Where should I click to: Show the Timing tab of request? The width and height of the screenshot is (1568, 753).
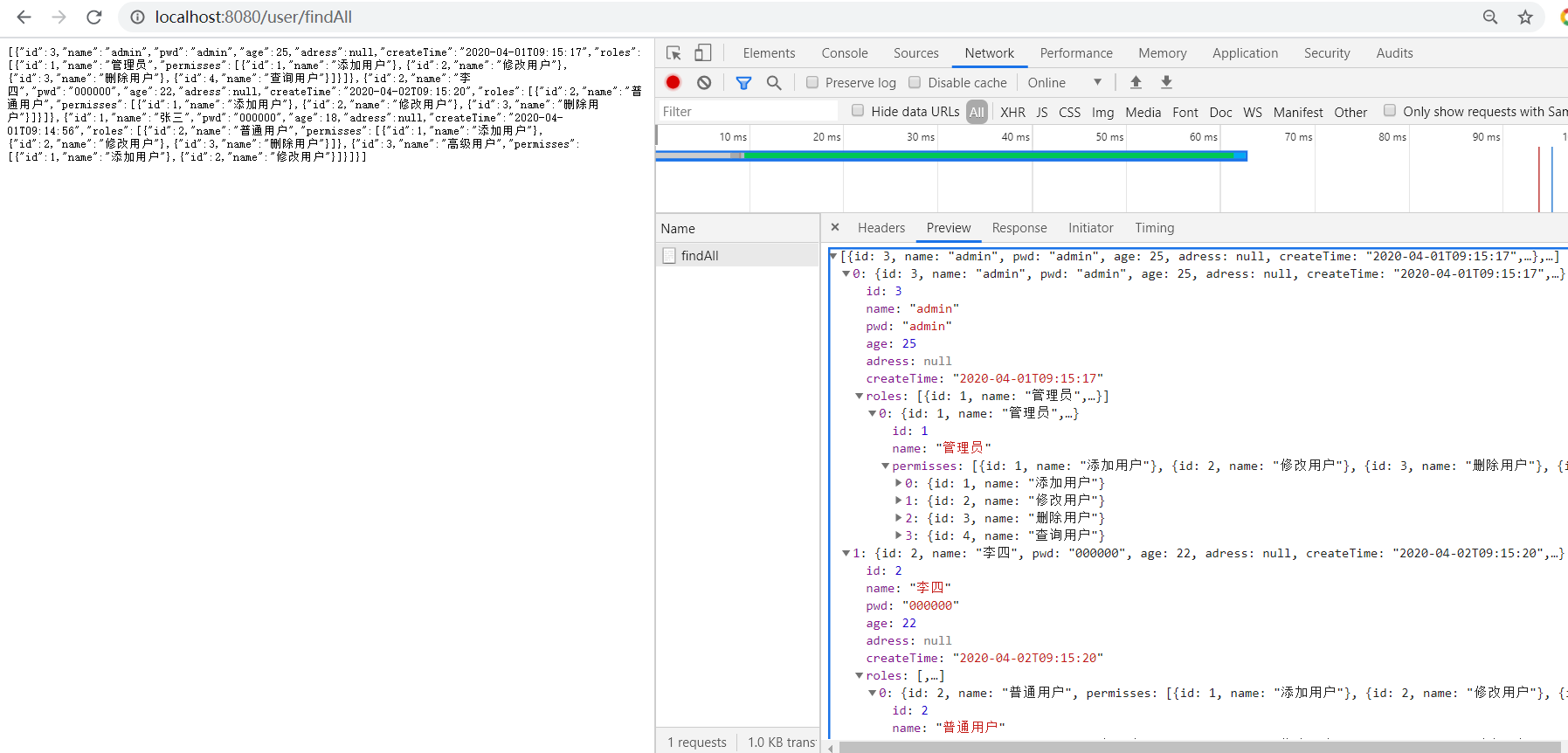[1155, 228]
